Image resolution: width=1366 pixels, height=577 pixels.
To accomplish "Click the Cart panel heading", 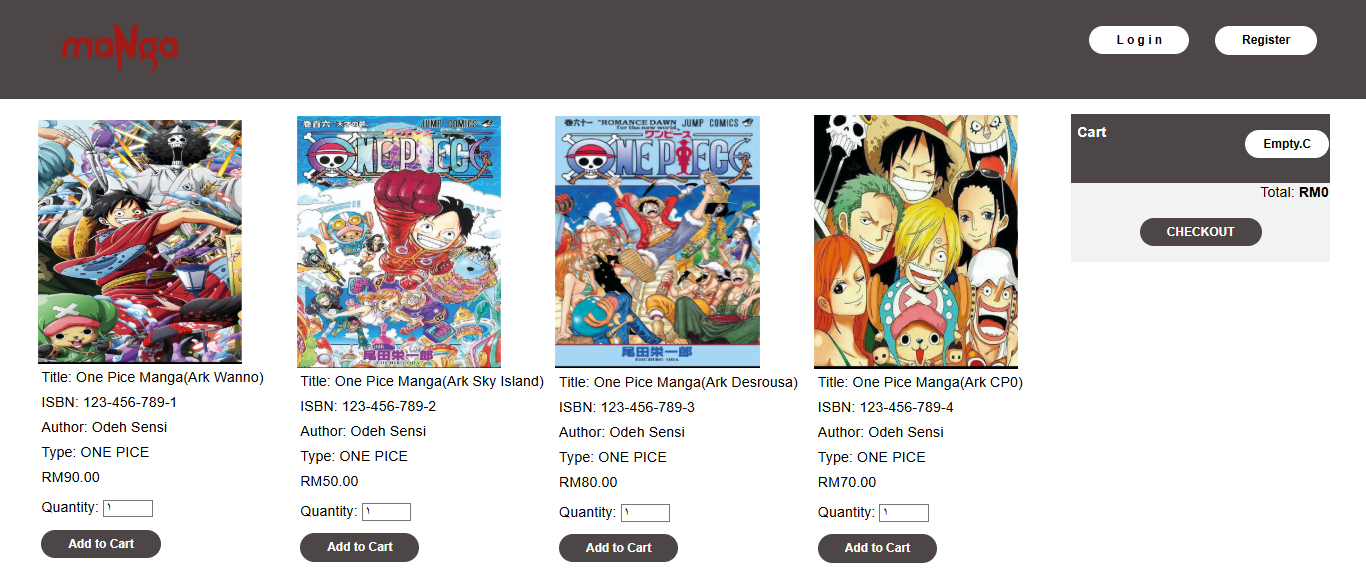I will 1092,132.
